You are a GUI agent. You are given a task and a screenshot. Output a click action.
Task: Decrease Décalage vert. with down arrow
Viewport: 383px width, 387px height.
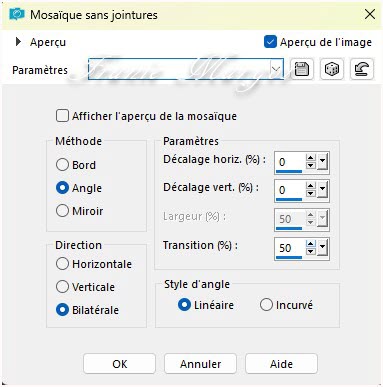coord(311,193)
